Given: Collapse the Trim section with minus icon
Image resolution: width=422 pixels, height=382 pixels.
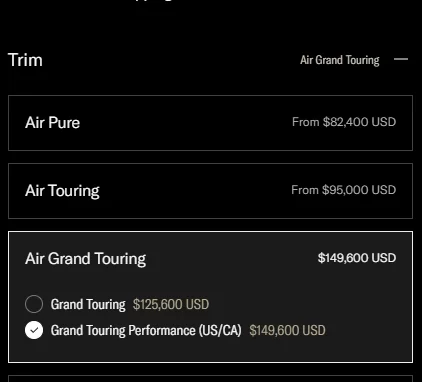Looking at the screenshot, I should click(401, 59).
